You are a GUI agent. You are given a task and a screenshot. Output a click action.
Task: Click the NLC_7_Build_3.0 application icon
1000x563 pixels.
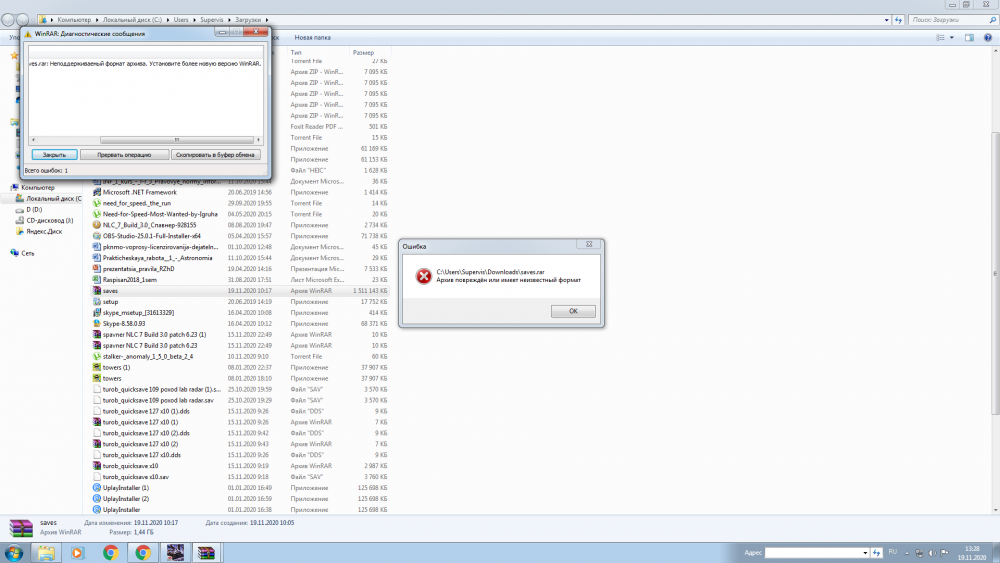point(97,225)
